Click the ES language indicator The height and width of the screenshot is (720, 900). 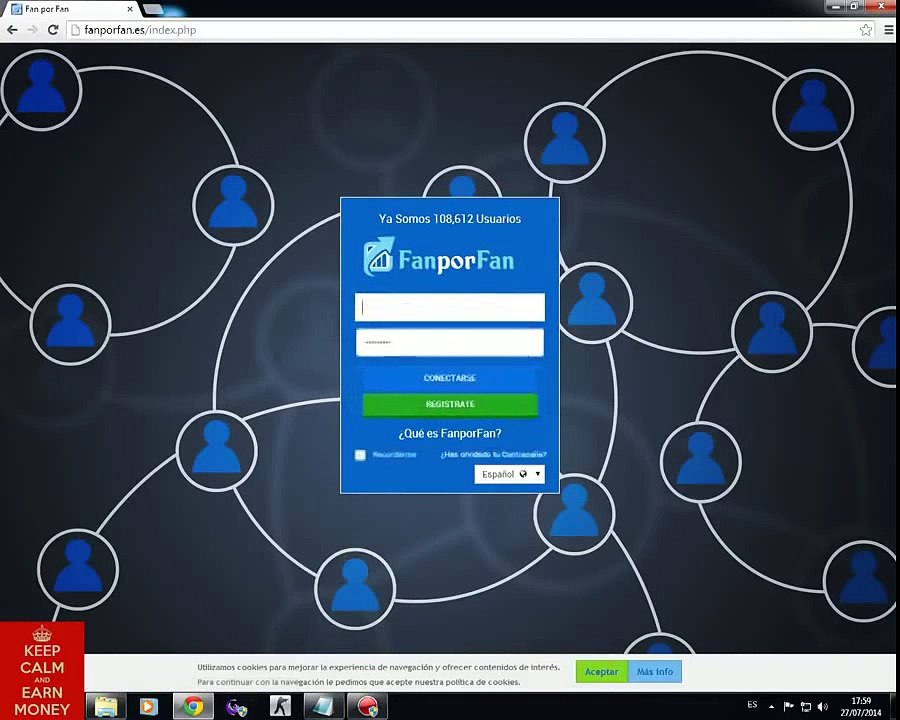752,704
